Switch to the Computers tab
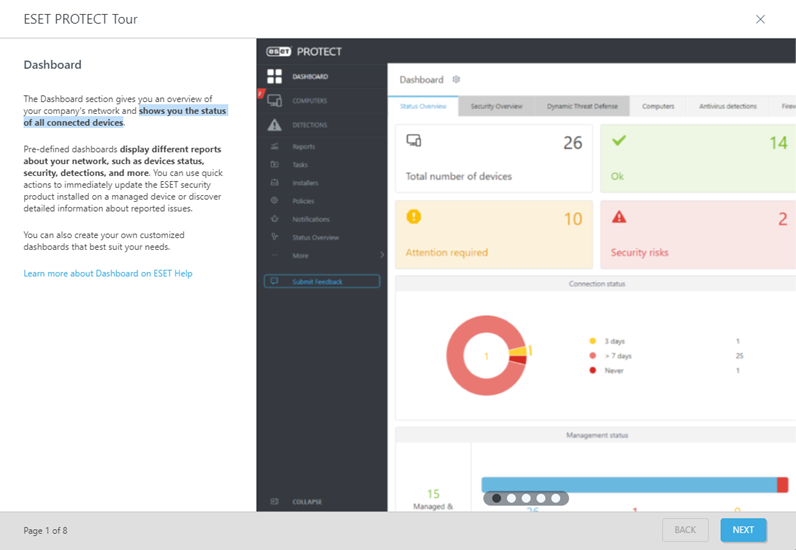Screen dimensions: 796x550 pyautogui.click(x=658, y=106)
